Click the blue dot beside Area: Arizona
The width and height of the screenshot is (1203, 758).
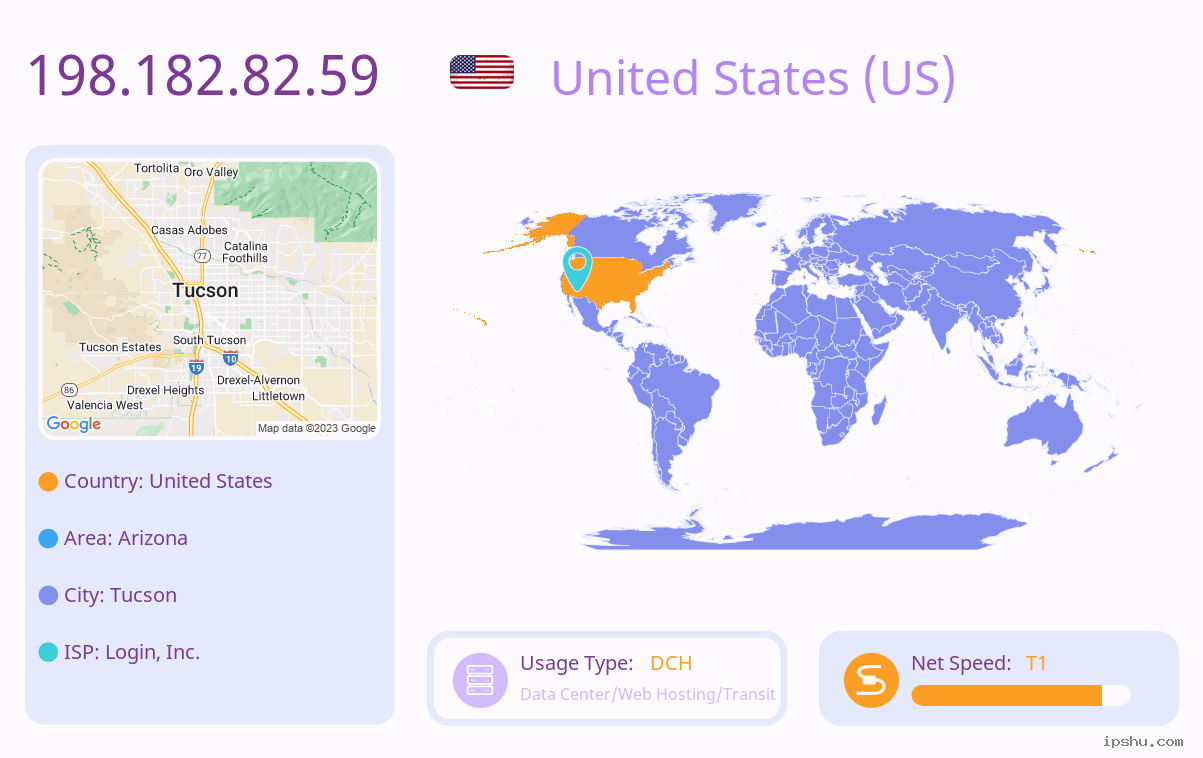click(48, 539)
